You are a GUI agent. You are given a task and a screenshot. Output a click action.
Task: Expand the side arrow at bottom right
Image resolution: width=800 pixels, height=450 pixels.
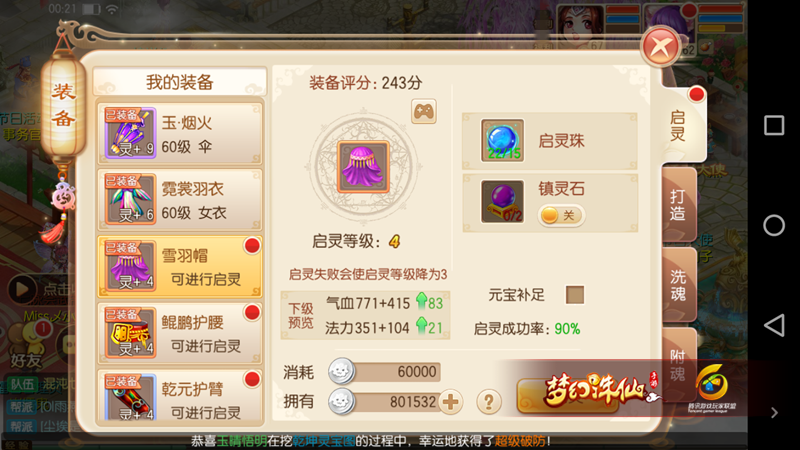click(774, 412)
